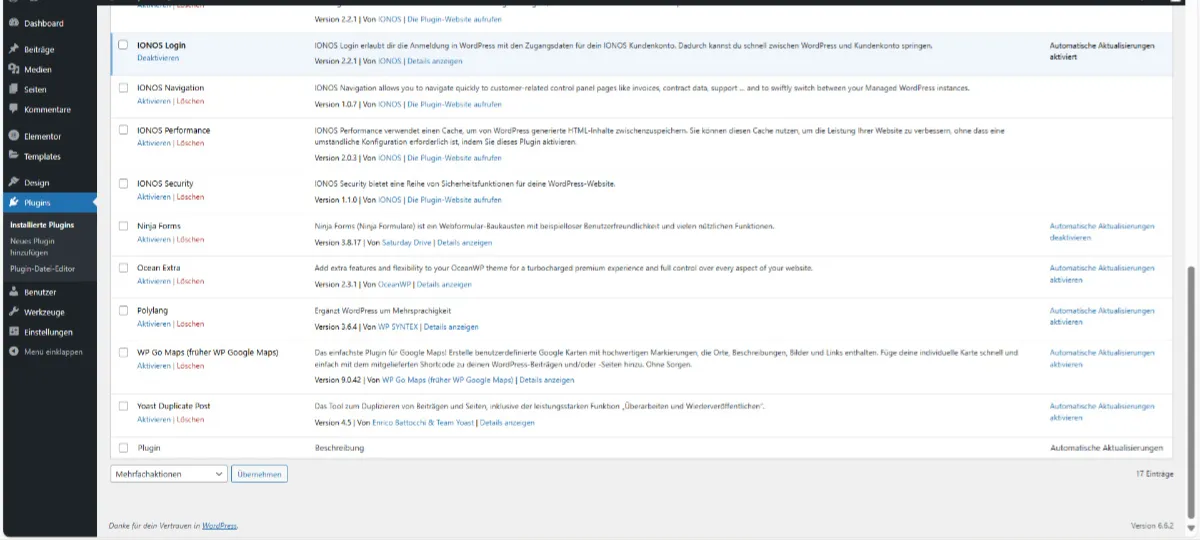
Task: Activate the Ocean Extra plugin
Action: (154, 281)
